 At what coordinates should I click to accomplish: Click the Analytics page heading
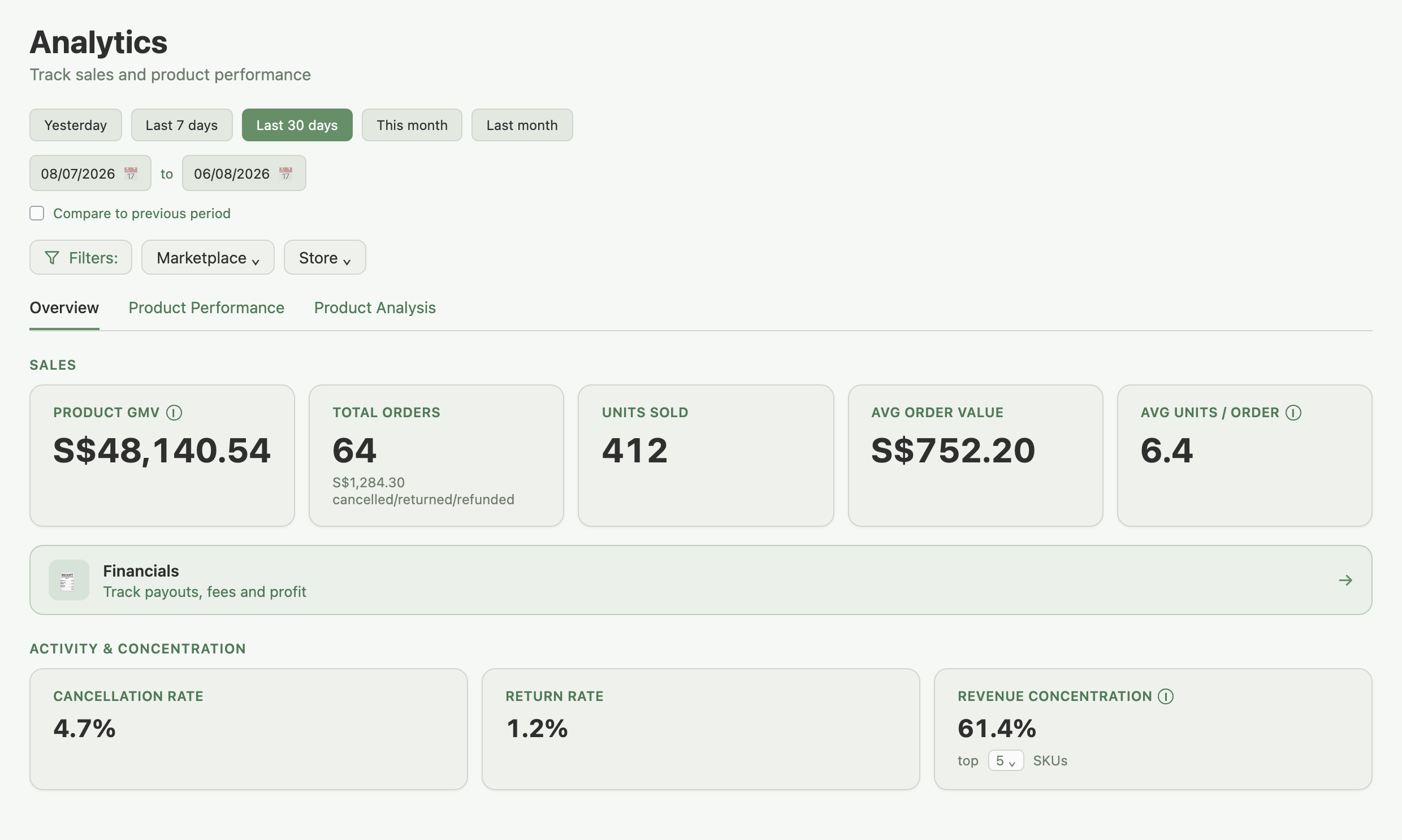tap(98, 42)
